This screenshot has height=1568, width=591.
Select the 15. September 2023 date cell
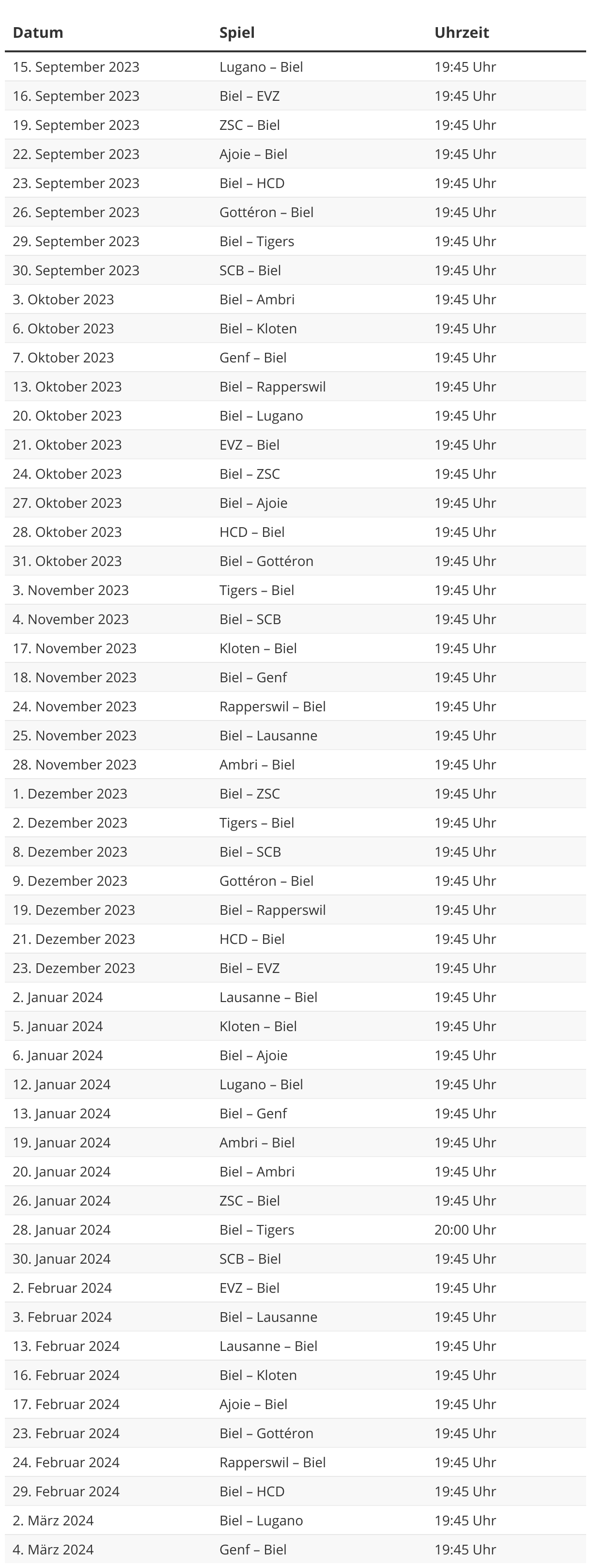(x=76, y=67)
